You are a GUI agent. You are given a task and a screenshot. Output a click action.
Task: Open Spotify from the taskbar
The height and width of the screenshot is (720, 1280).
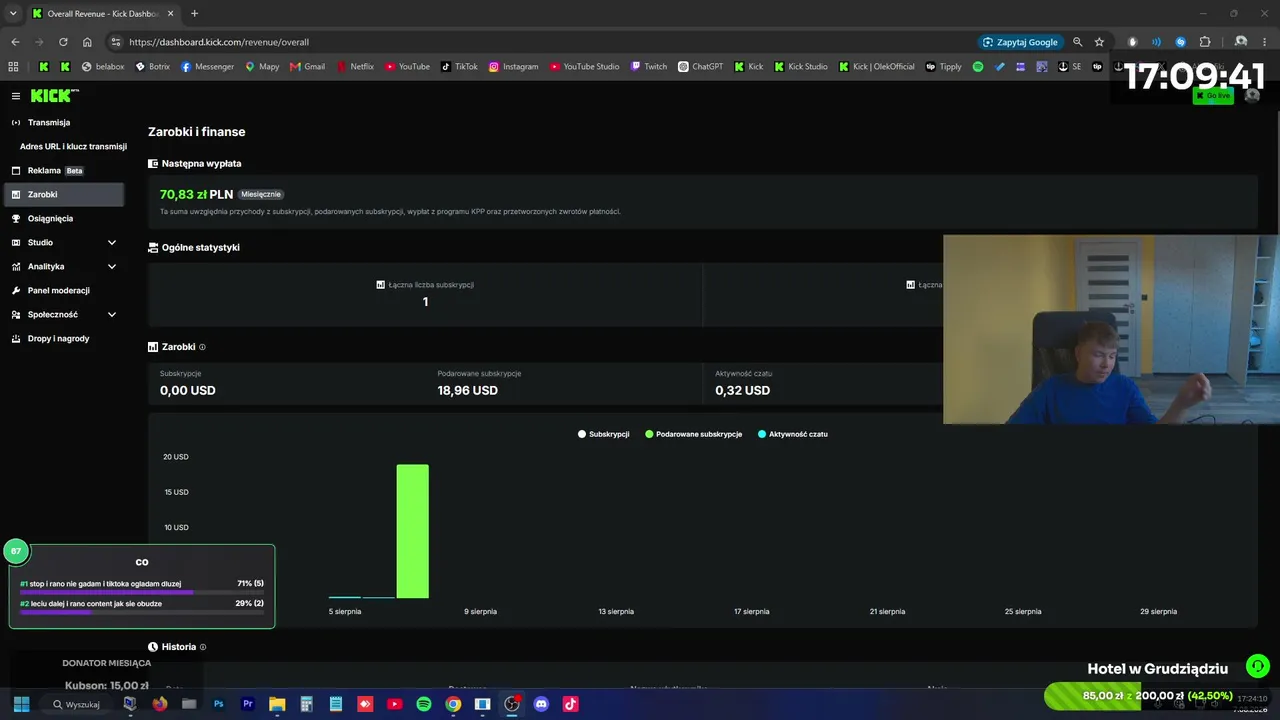[424, 704]
